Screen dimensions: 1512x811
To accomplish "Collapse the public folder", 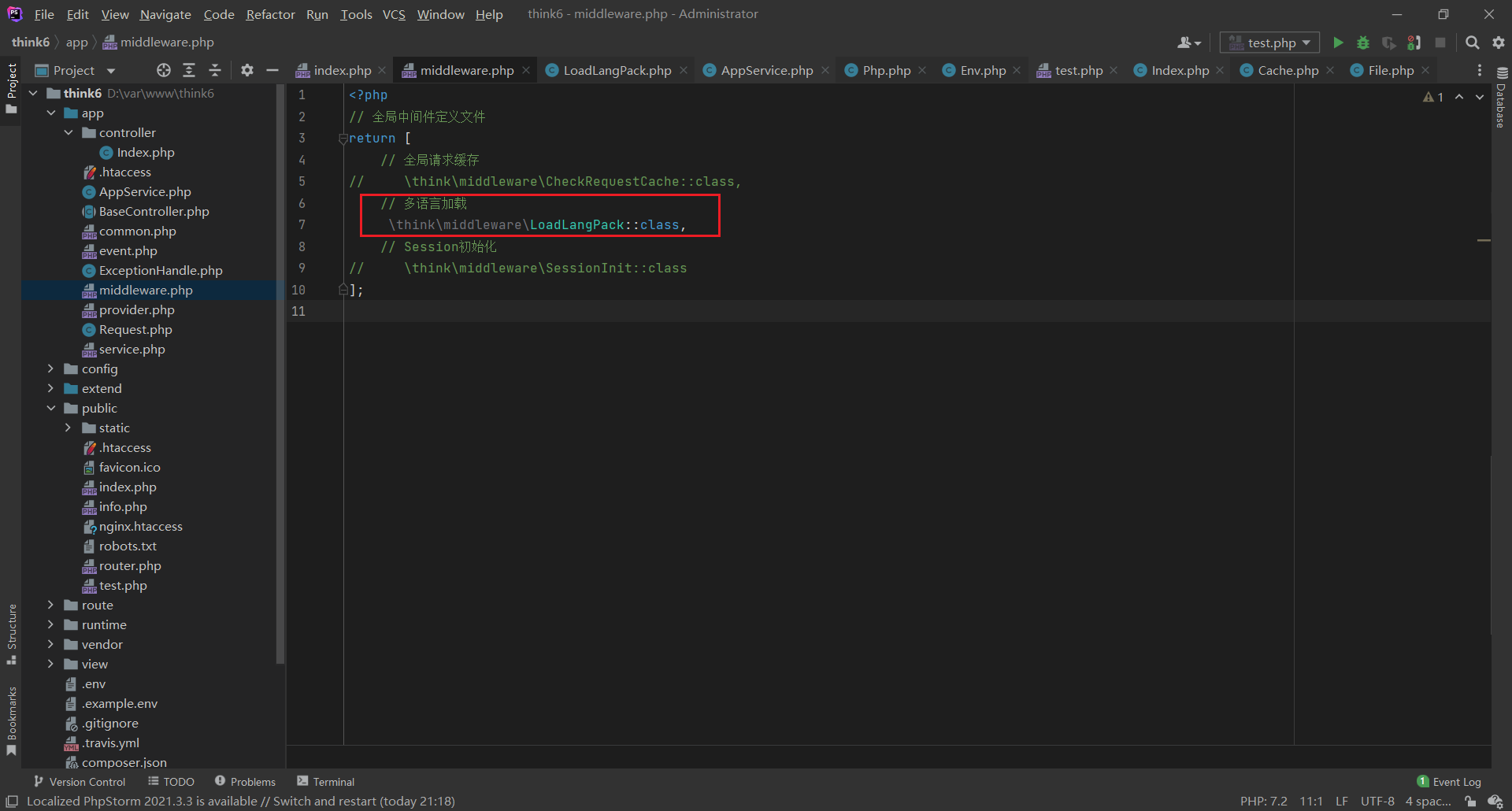I will (x=51, y=408).
